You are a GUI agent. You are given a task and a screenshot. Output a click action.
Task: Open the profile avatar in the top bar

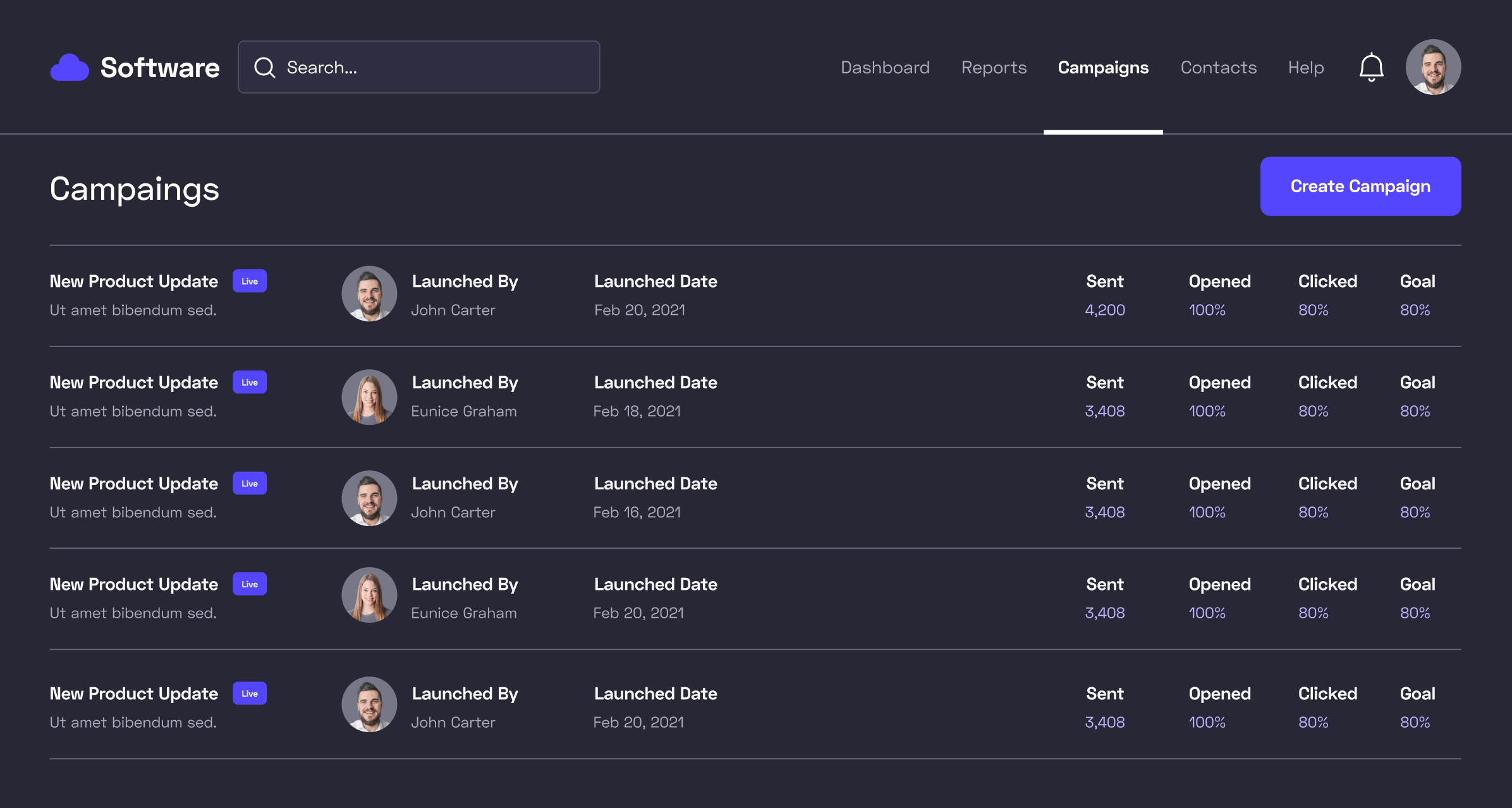(1433, 66)
